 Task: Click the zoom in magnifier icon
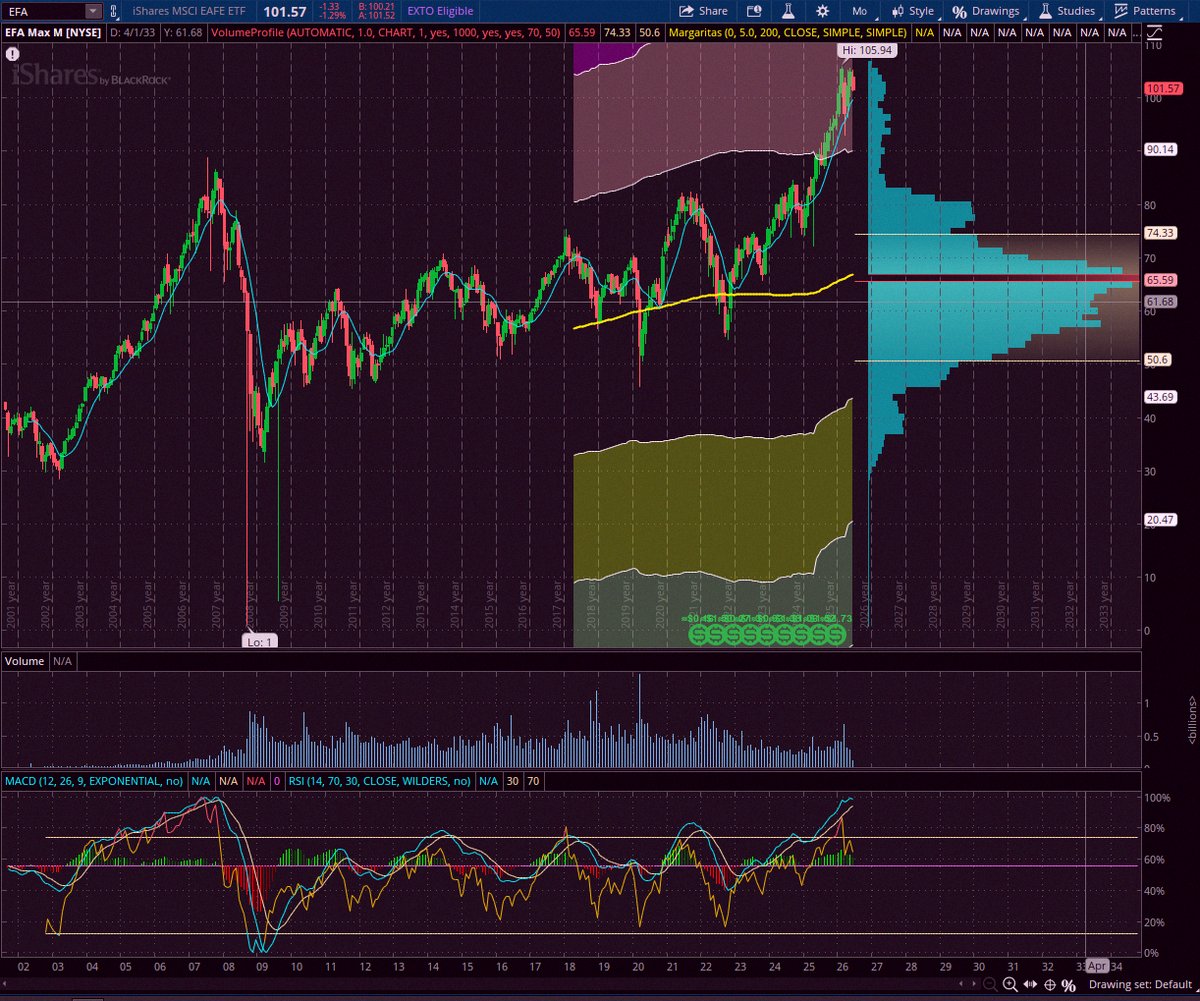pyautogui.click(x=1010, y=984)
